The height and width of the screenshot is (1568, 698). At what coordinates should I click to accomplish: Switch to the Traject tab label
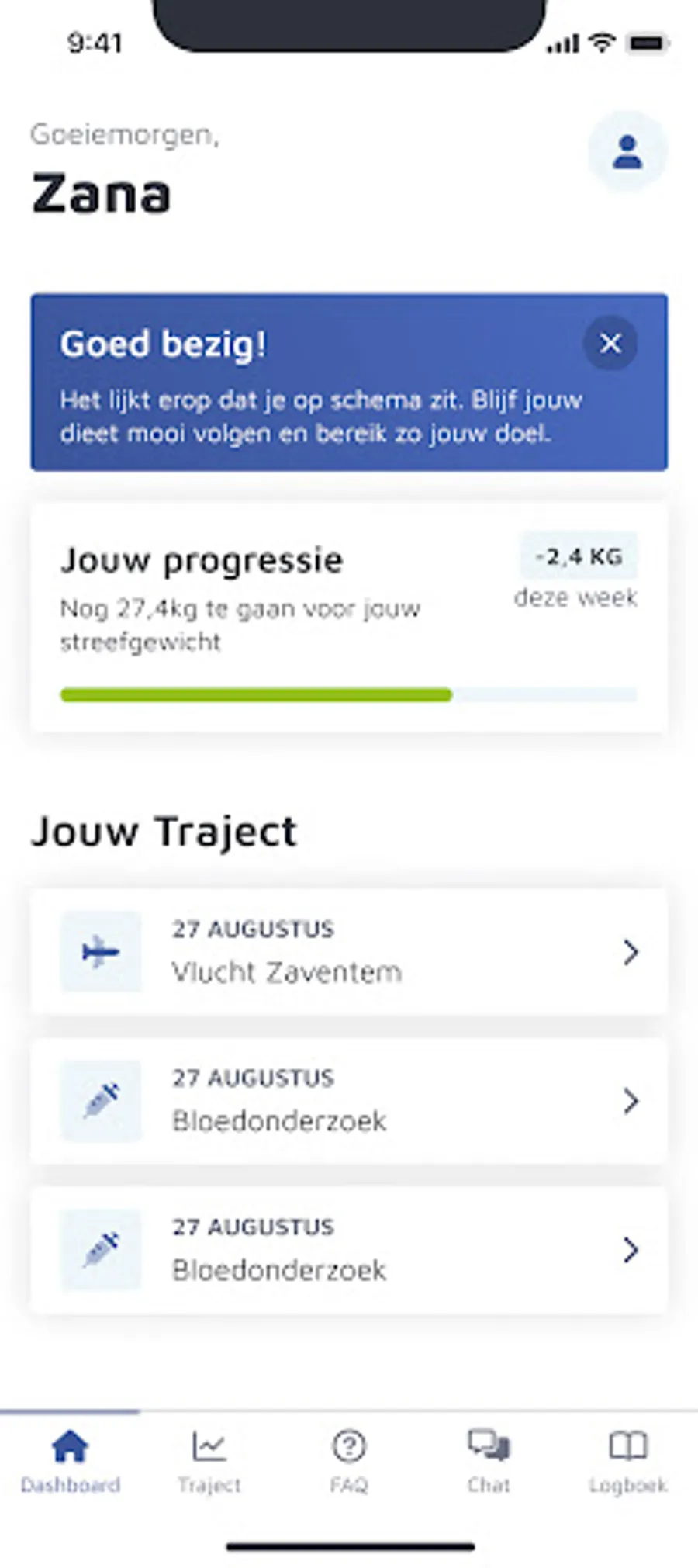click(x=209, y=1485)
